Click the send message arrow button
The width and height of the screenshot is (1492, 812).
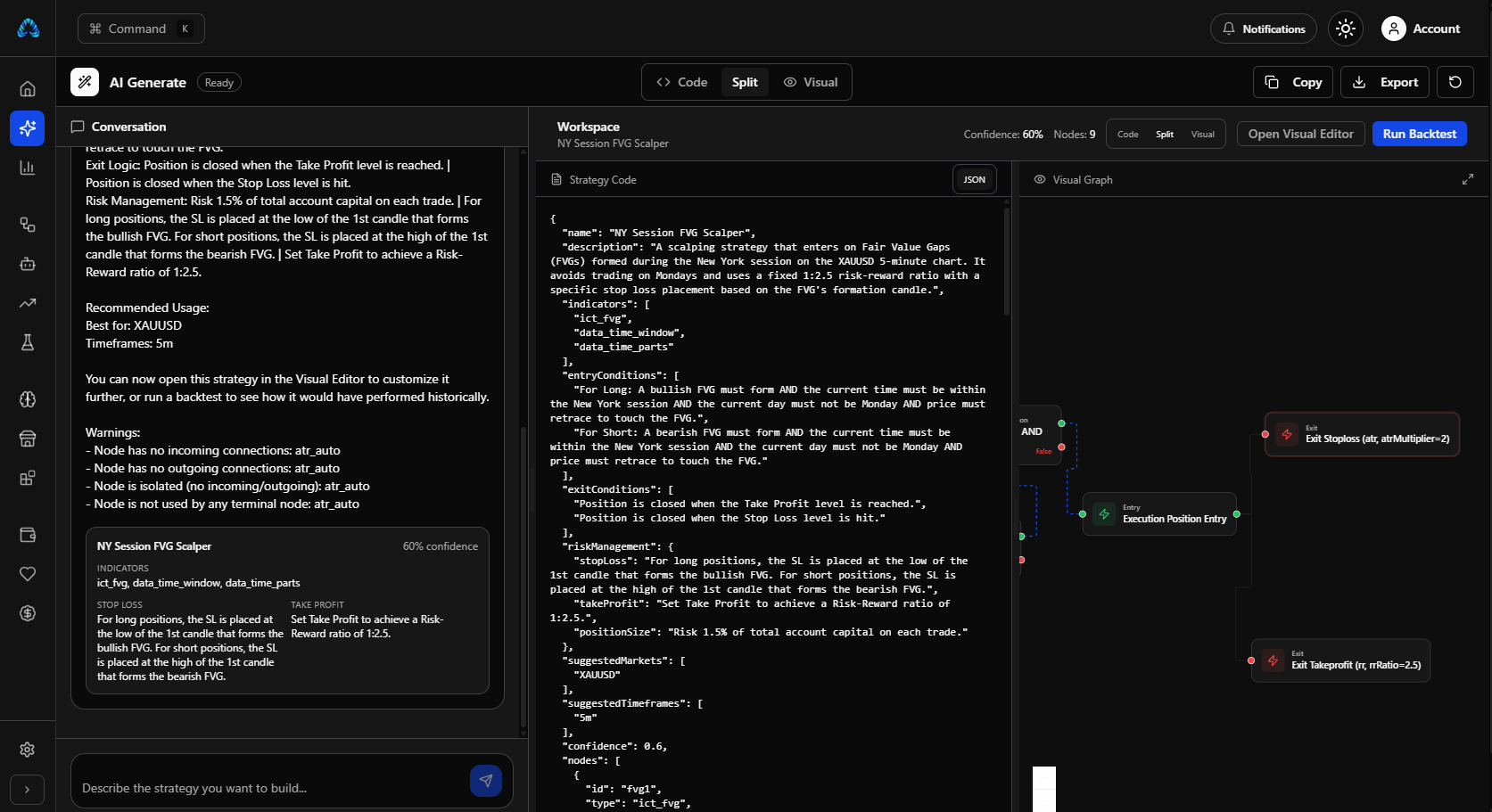(486, 780)
